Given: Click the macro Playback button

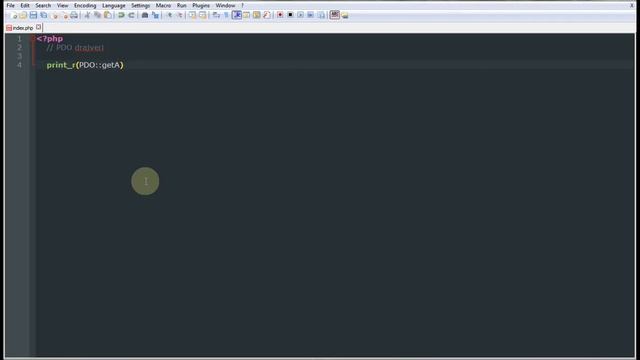Looking at the screenshot, I should 300,16.
